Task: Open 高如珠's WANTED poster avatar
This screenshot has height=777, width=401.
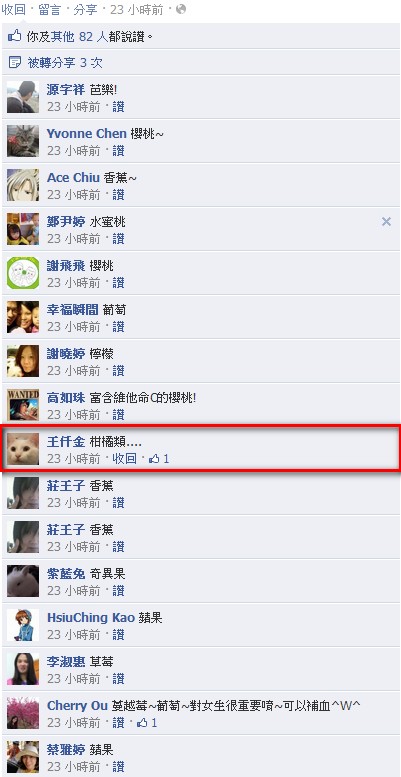Action: 23,405
